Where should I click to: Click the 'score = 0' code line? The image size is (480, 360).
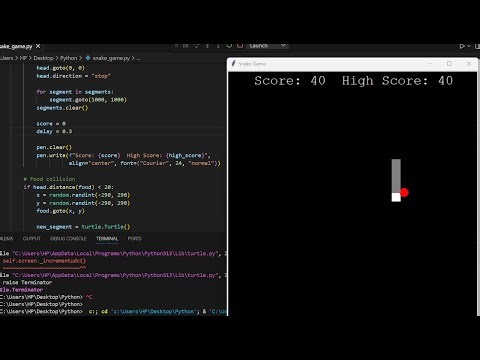pos(51,123)
